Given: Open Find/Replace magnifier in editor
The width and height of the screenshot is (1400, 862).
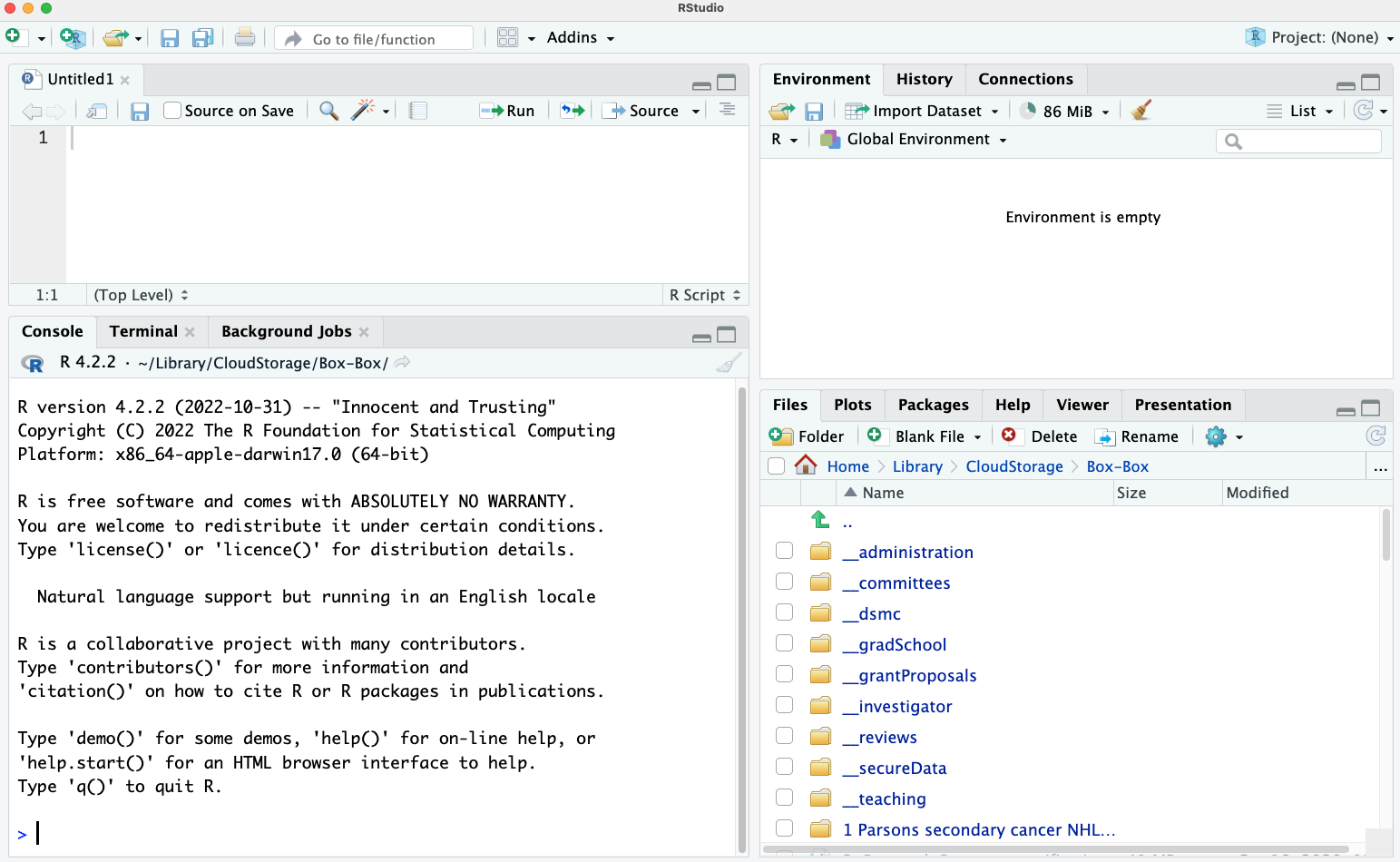Looking at the screenshot, I should [329, 111].
